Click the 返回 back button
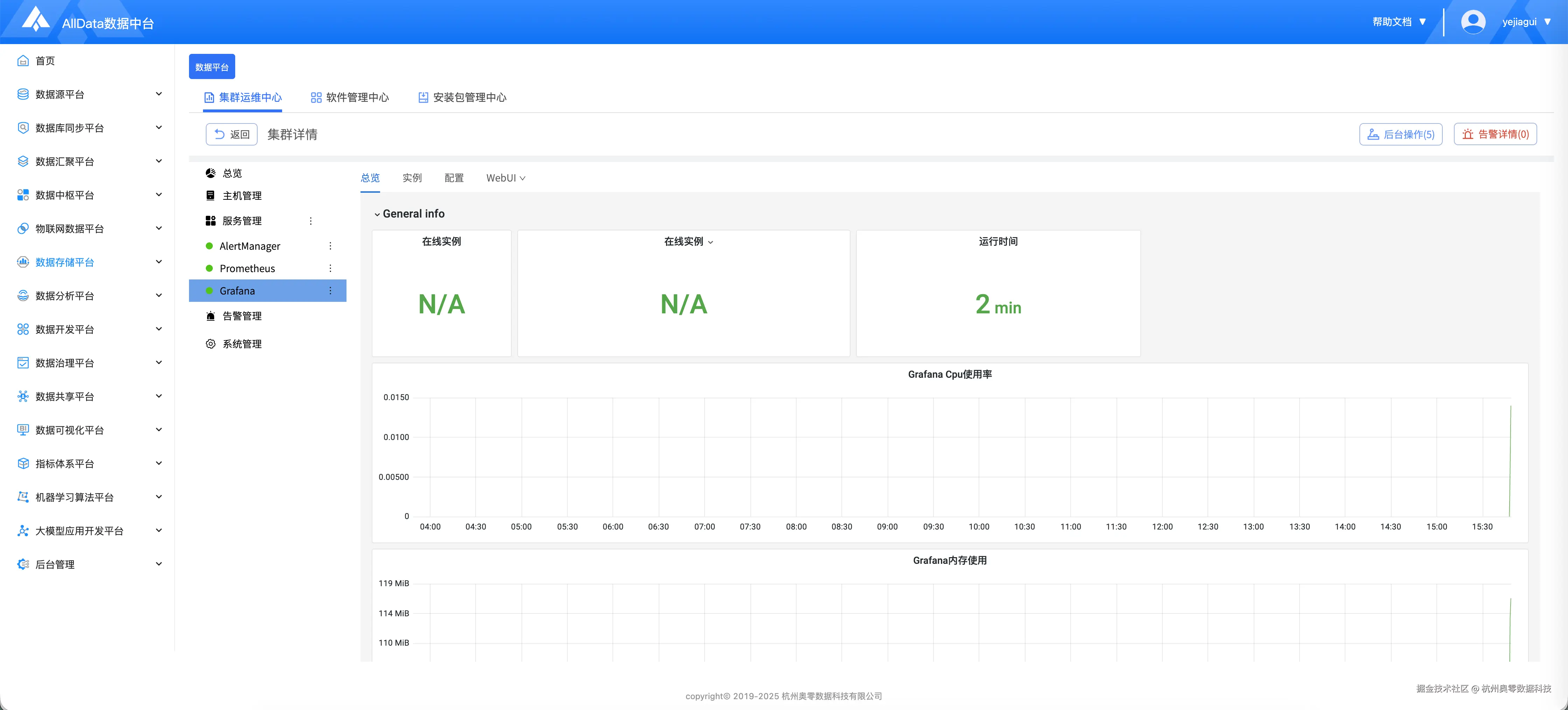 coord(232,134)
